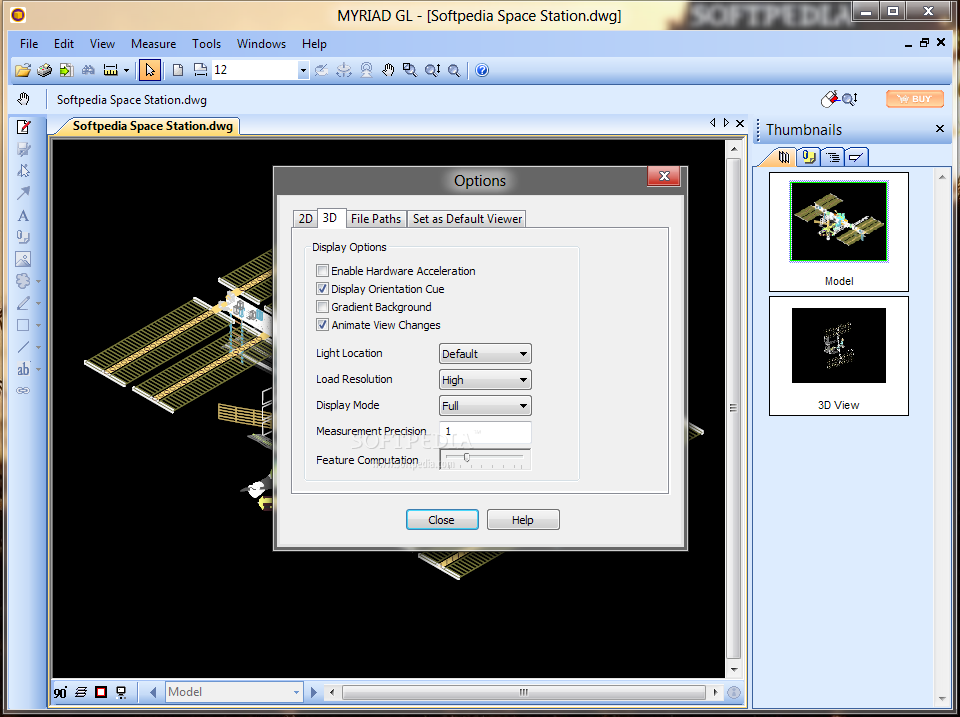Select the Model thumbnail
The width and height of the screenshot is (960, 717).
(839, 231)
